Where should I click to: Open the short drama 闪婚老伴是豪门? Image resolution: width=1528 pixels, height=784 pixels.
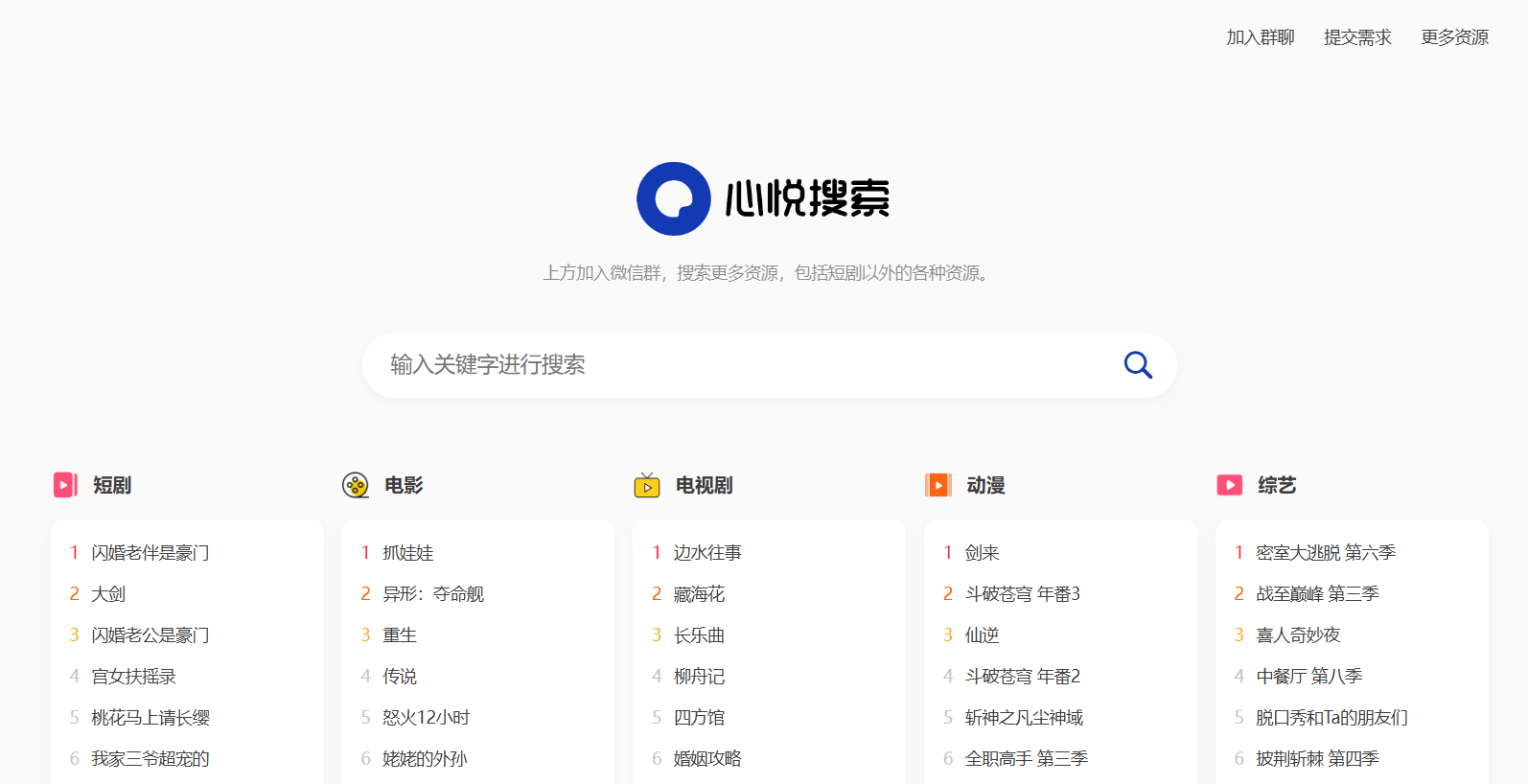(150, 553)
